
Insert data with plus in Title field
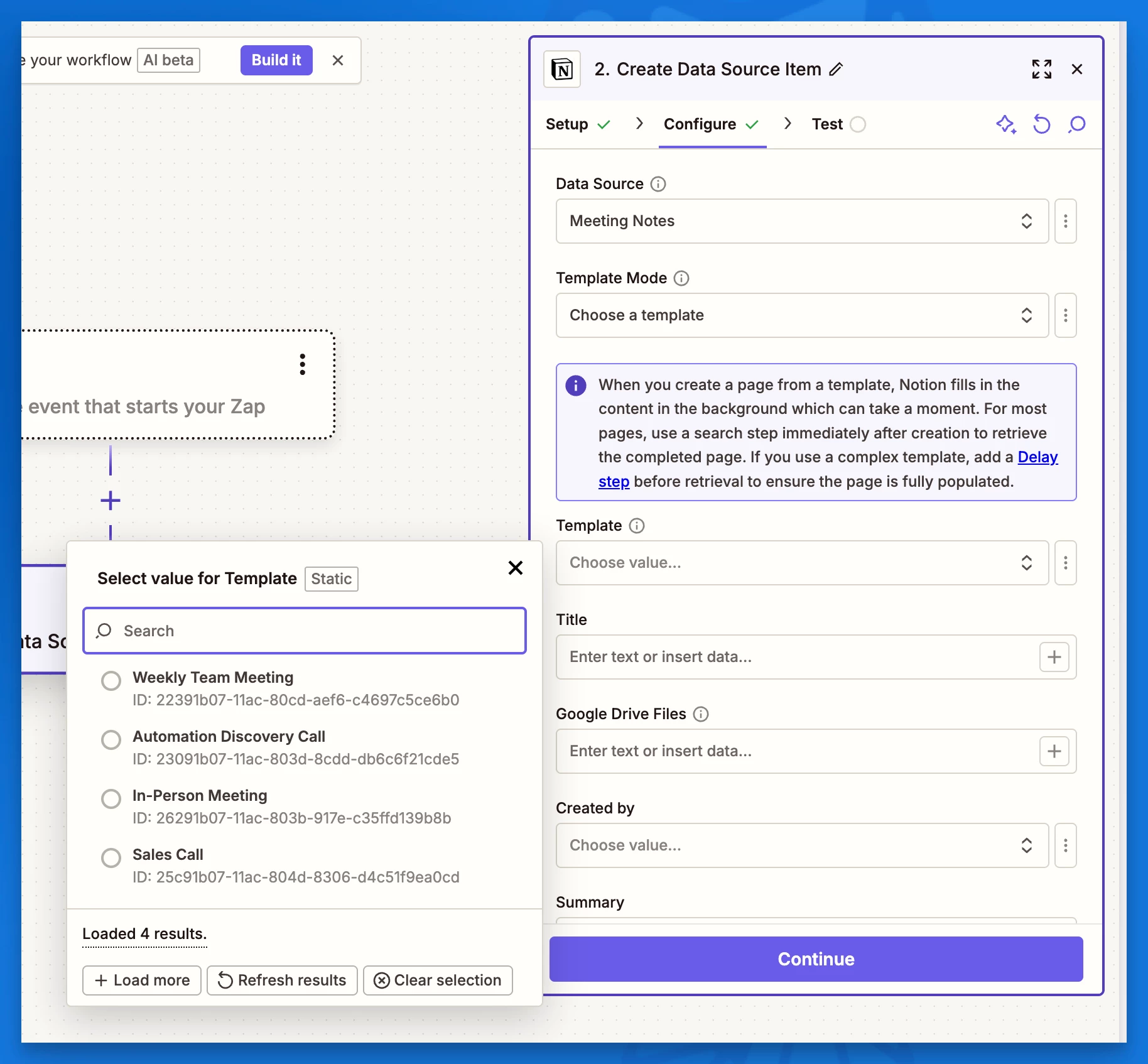pos(1054,657)
